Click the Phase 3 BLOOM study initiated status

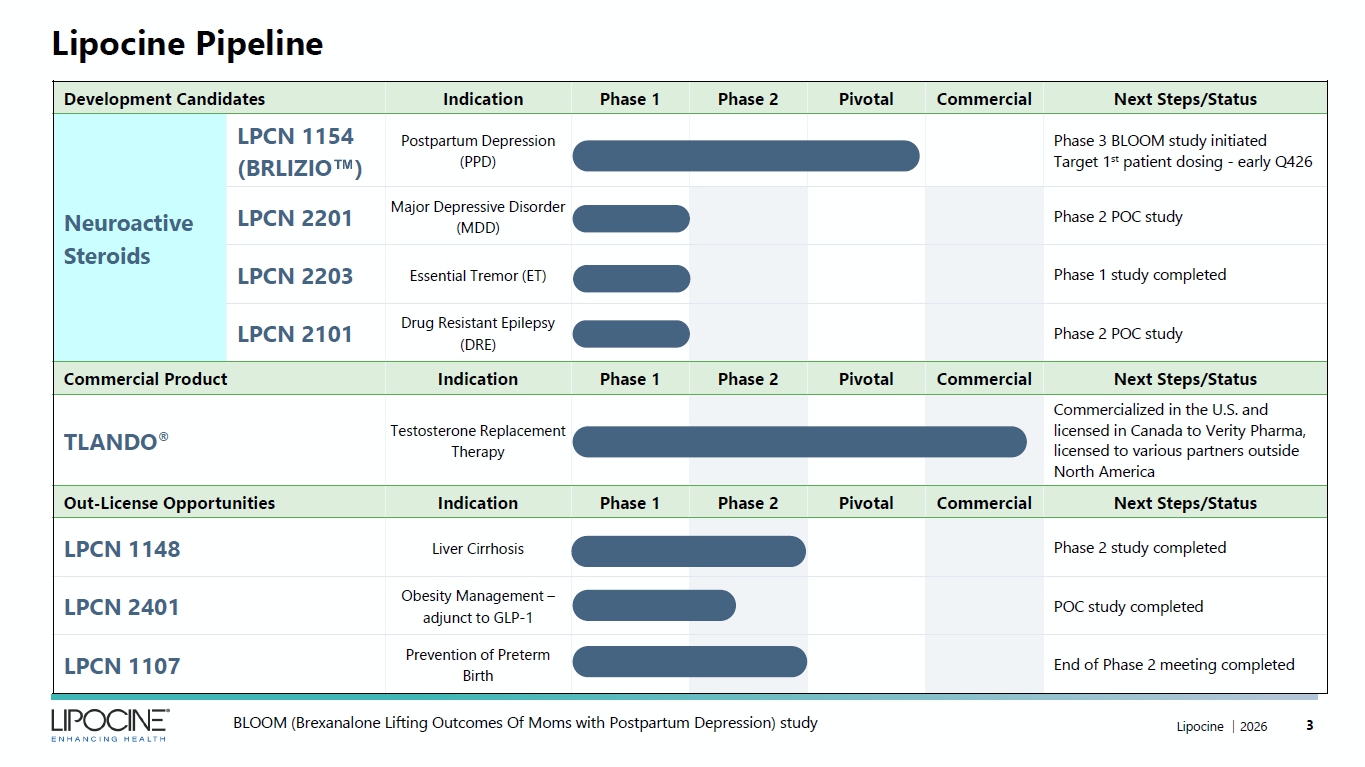coord(1160,141)
